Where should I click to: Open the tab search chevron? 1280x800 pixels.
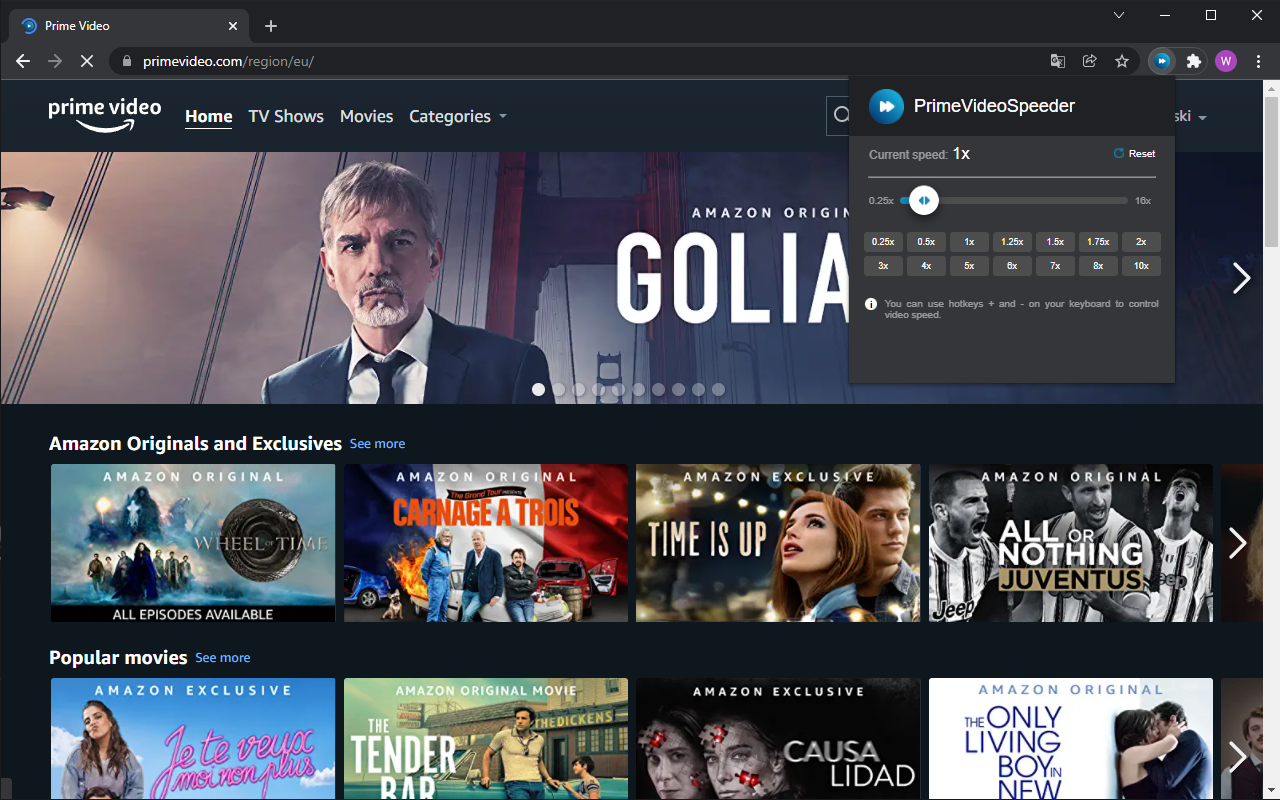point(1118,15)
